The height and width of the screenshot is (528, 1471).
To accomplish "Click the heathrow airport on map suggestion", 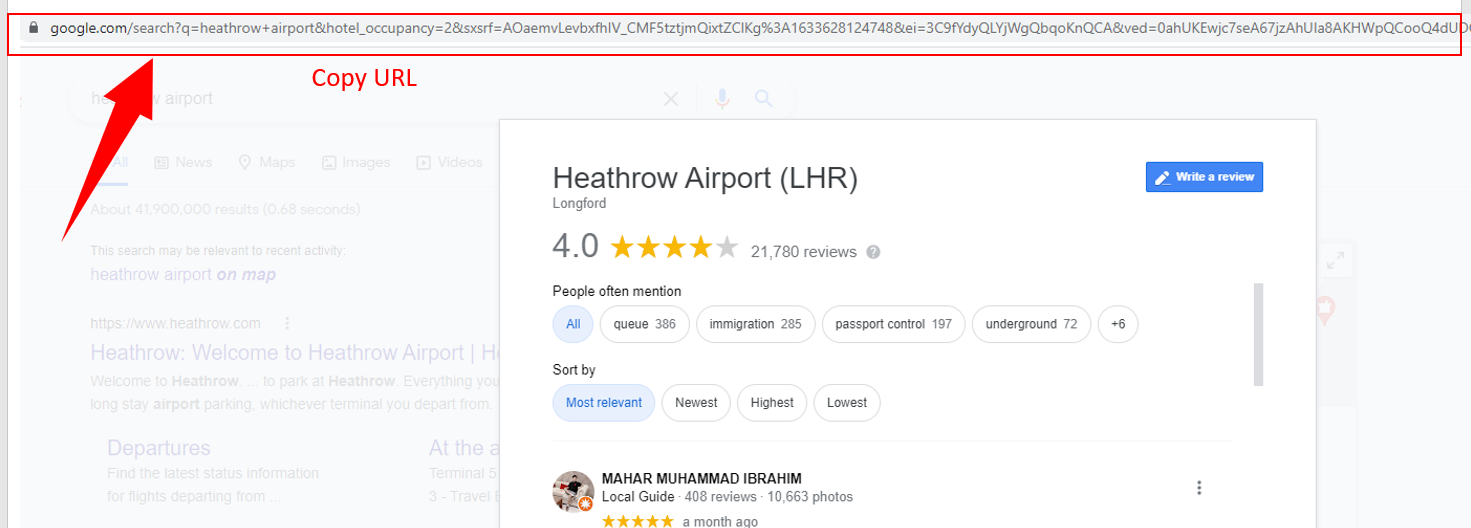I will click(x=183, y=274).
